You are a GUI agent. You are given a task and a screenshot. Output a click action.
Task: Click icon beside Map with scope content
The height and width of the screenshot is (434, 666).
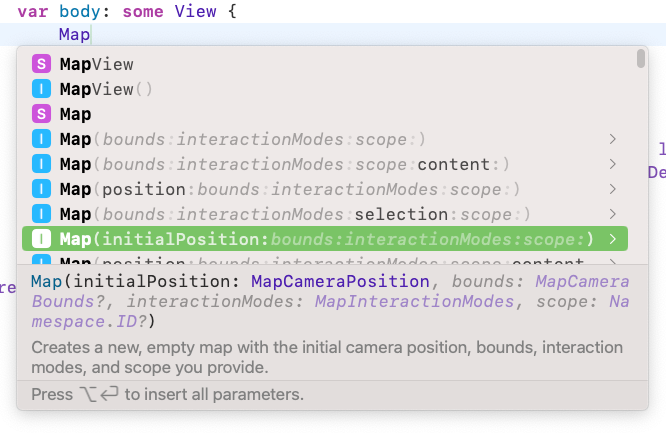[41, 164]
